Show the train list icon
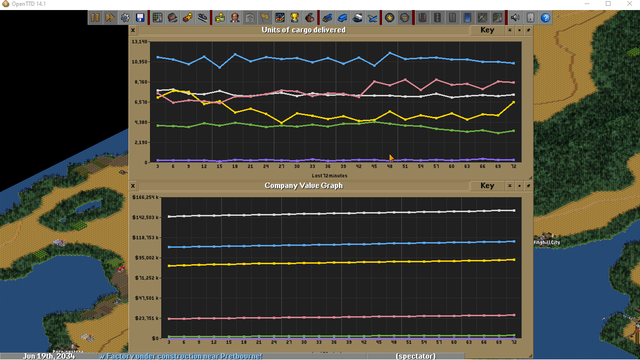 [327, 18]
